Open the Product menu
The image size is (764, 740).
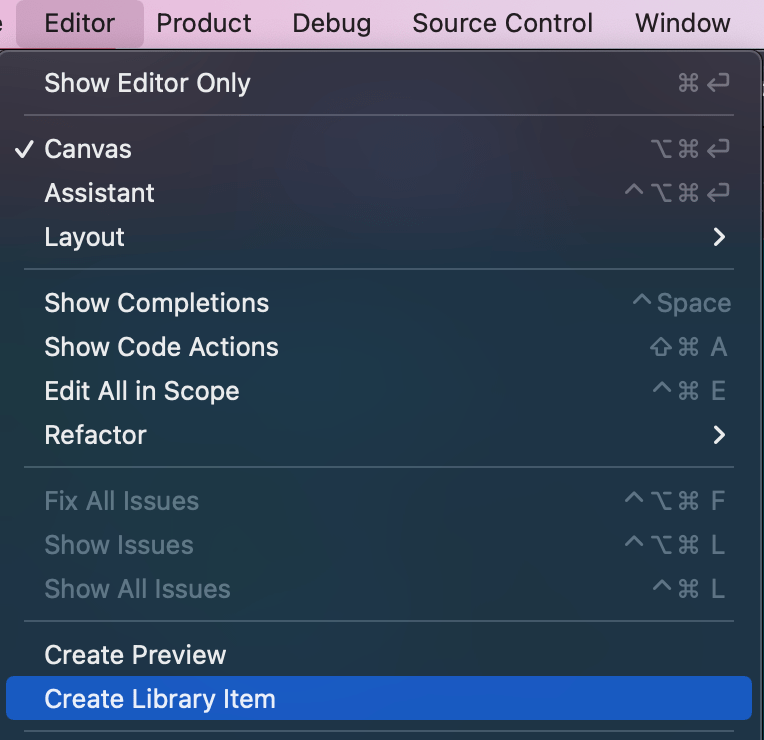(x=204, y=23)
